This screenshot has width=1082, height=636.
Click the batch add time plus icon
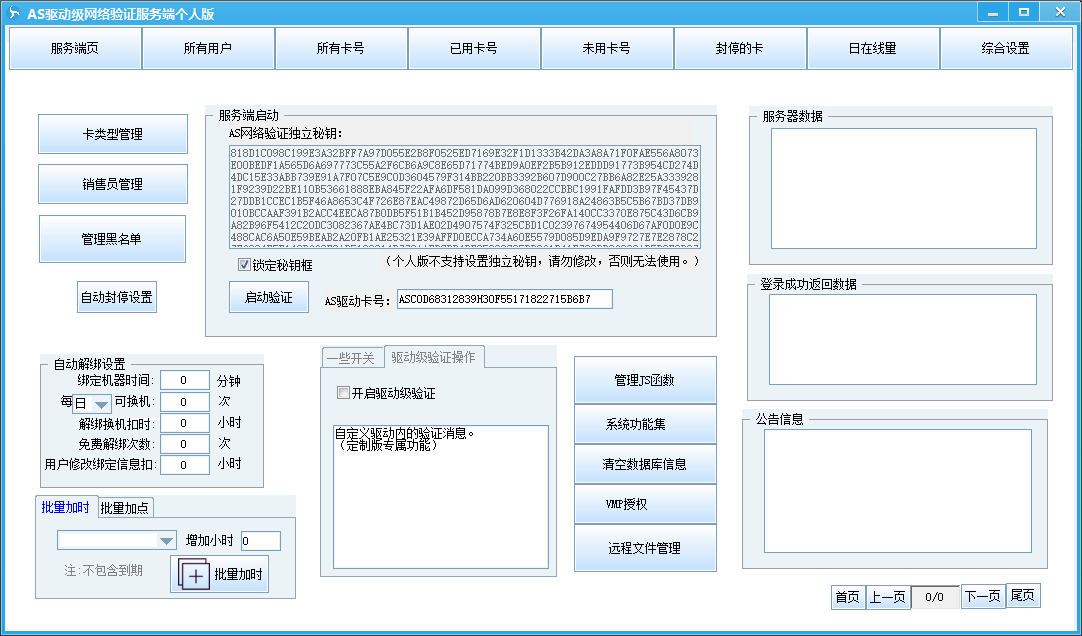pyautogui.click(x=194, y=574)
